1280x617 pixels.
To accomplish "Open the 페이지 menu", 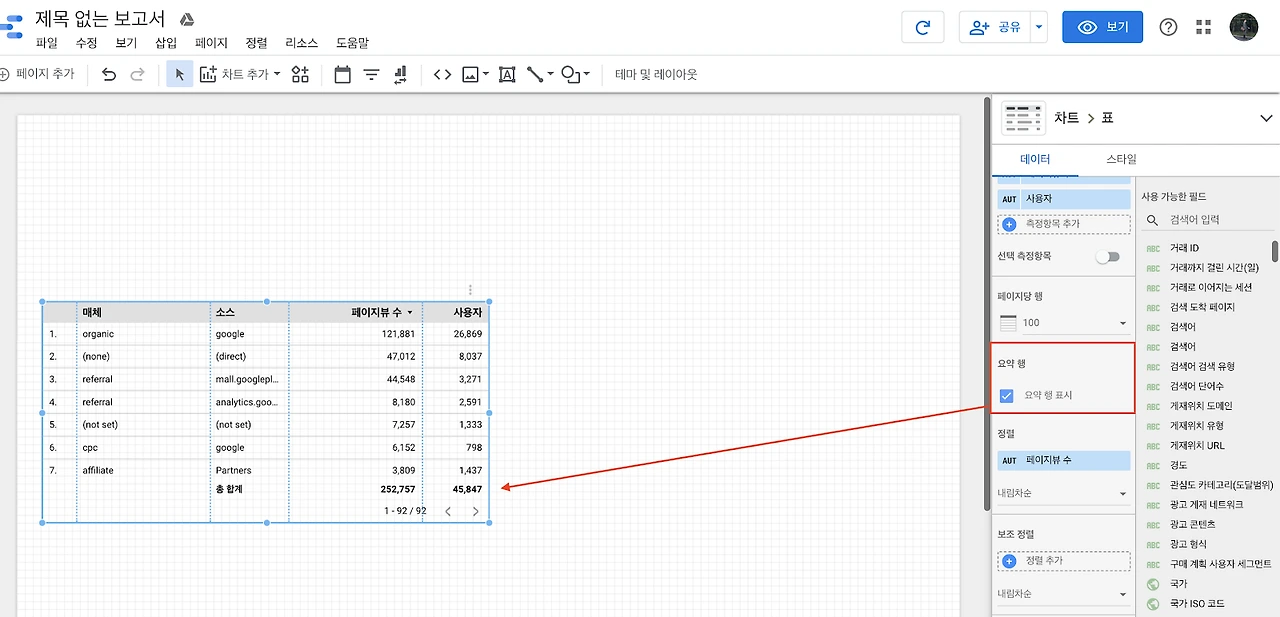I will [x=211, y=43].
